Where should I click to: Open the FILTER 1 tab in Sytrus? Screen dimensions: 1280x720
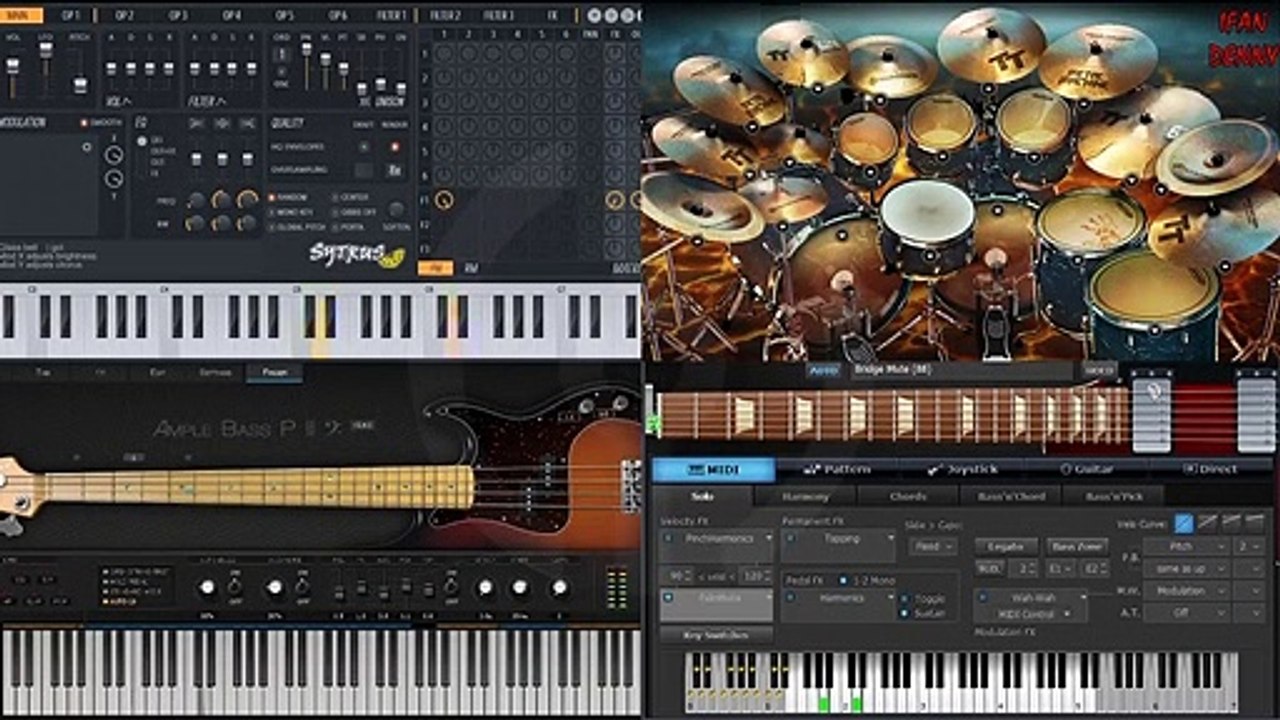[x=392, y=15]
